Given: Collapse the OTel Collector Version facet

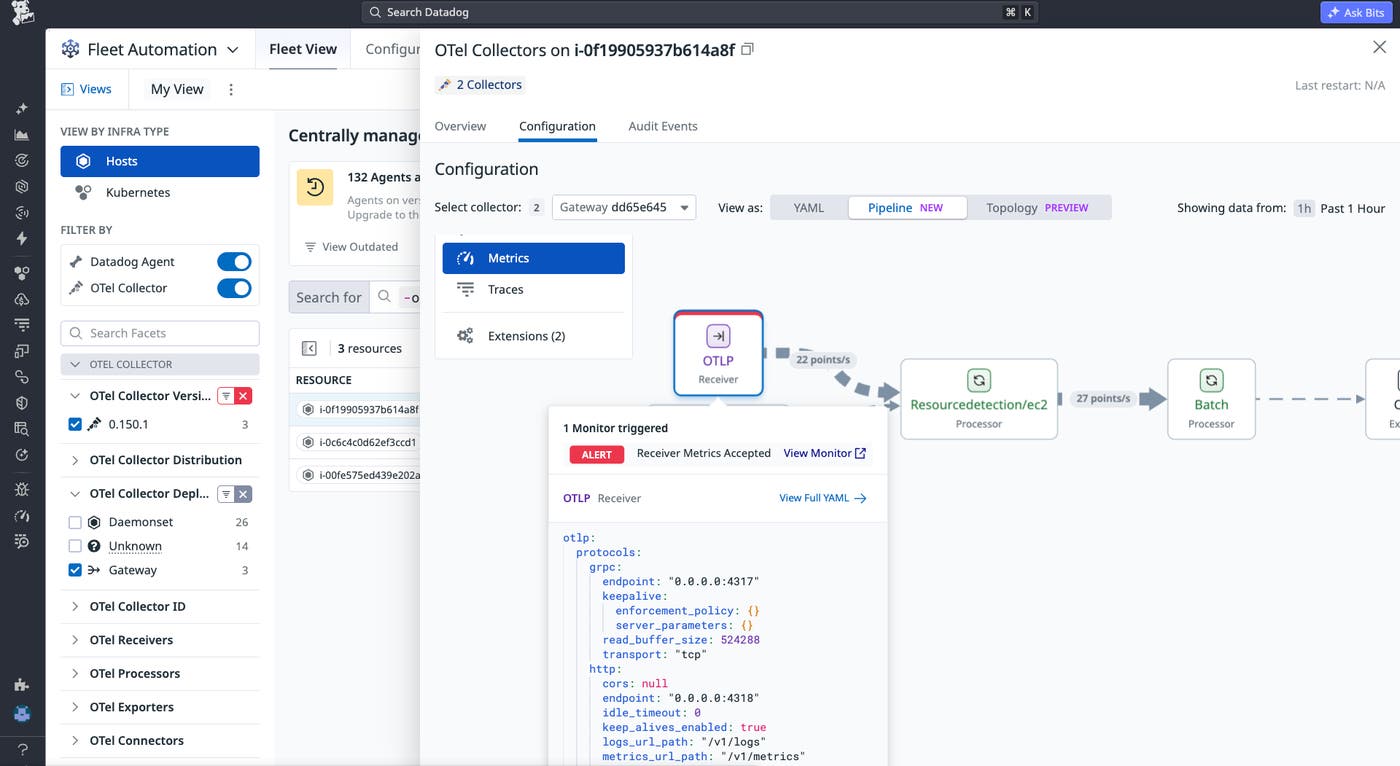Looking at the screenshot, I should (x=75, y=396).
